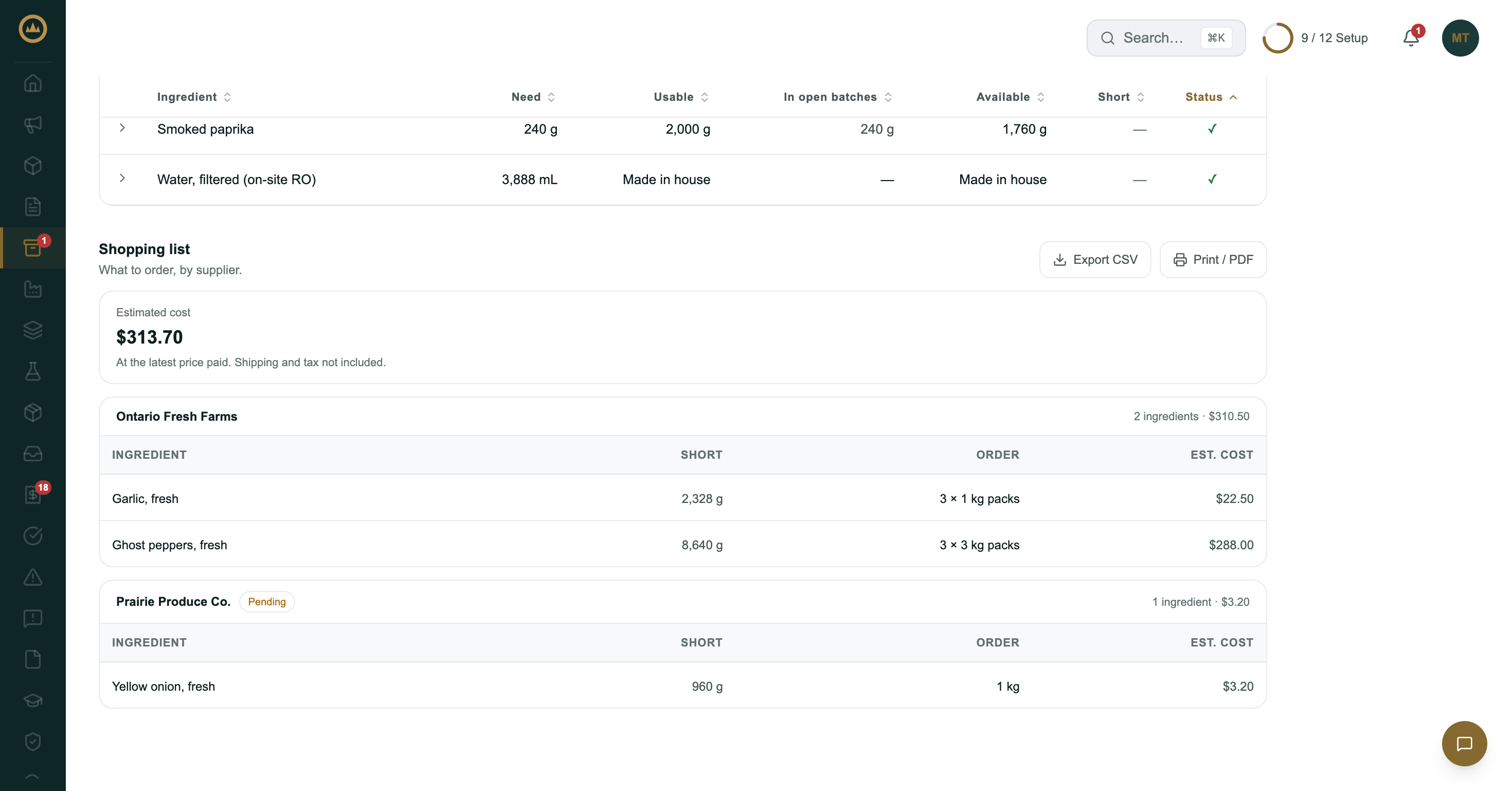Open the inbox tray sidebar icon
The width and height of the screenshot is (1512, 791).
tap(33, 454)
